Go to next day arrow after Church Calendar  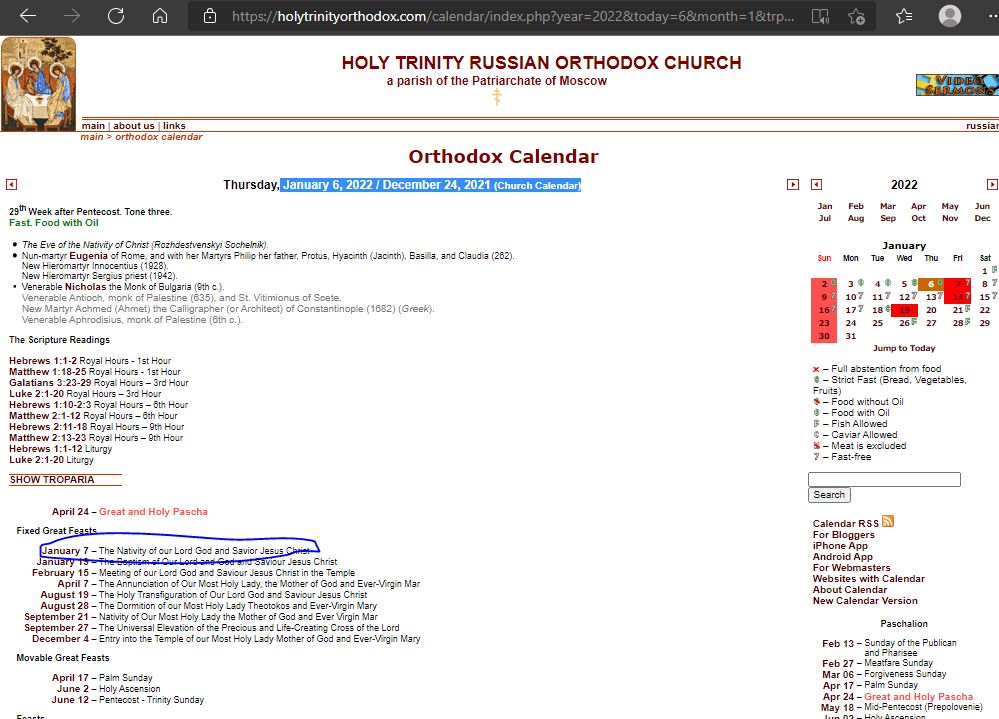coord(793,185)
